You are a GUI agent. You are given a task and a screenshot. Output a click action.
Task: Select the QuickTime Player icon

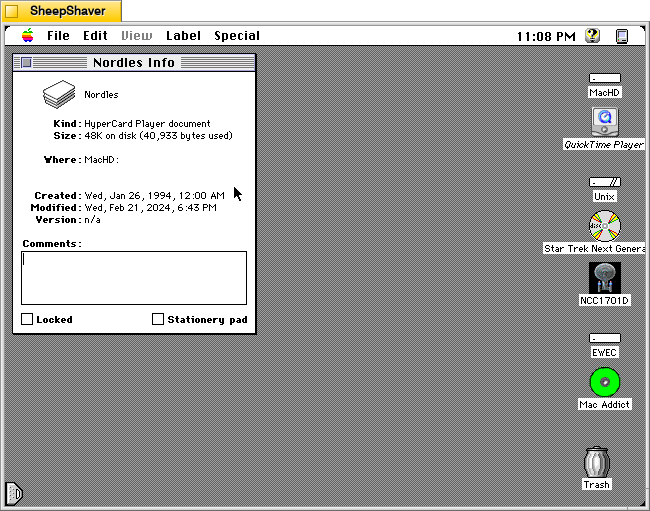pos(605,122)
